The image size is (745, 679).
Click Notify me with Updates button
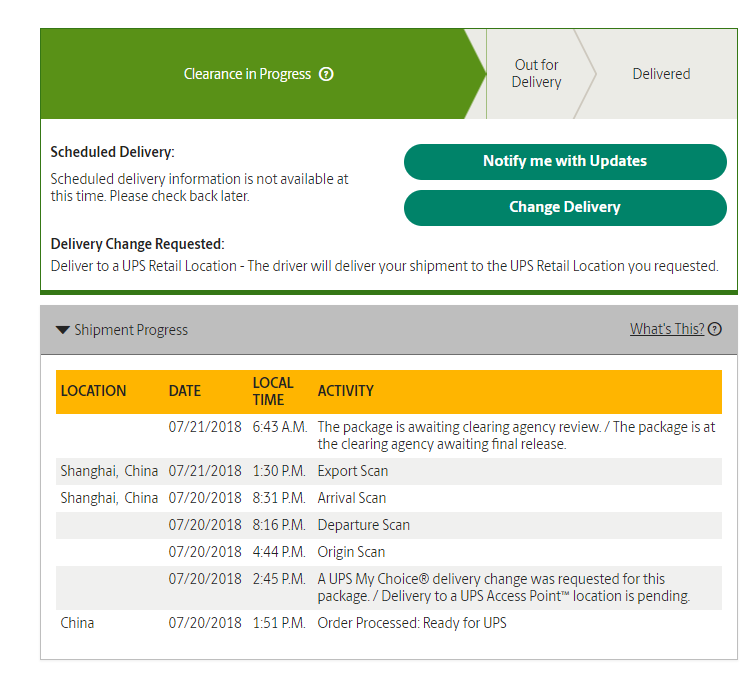[x=565, y=162]
